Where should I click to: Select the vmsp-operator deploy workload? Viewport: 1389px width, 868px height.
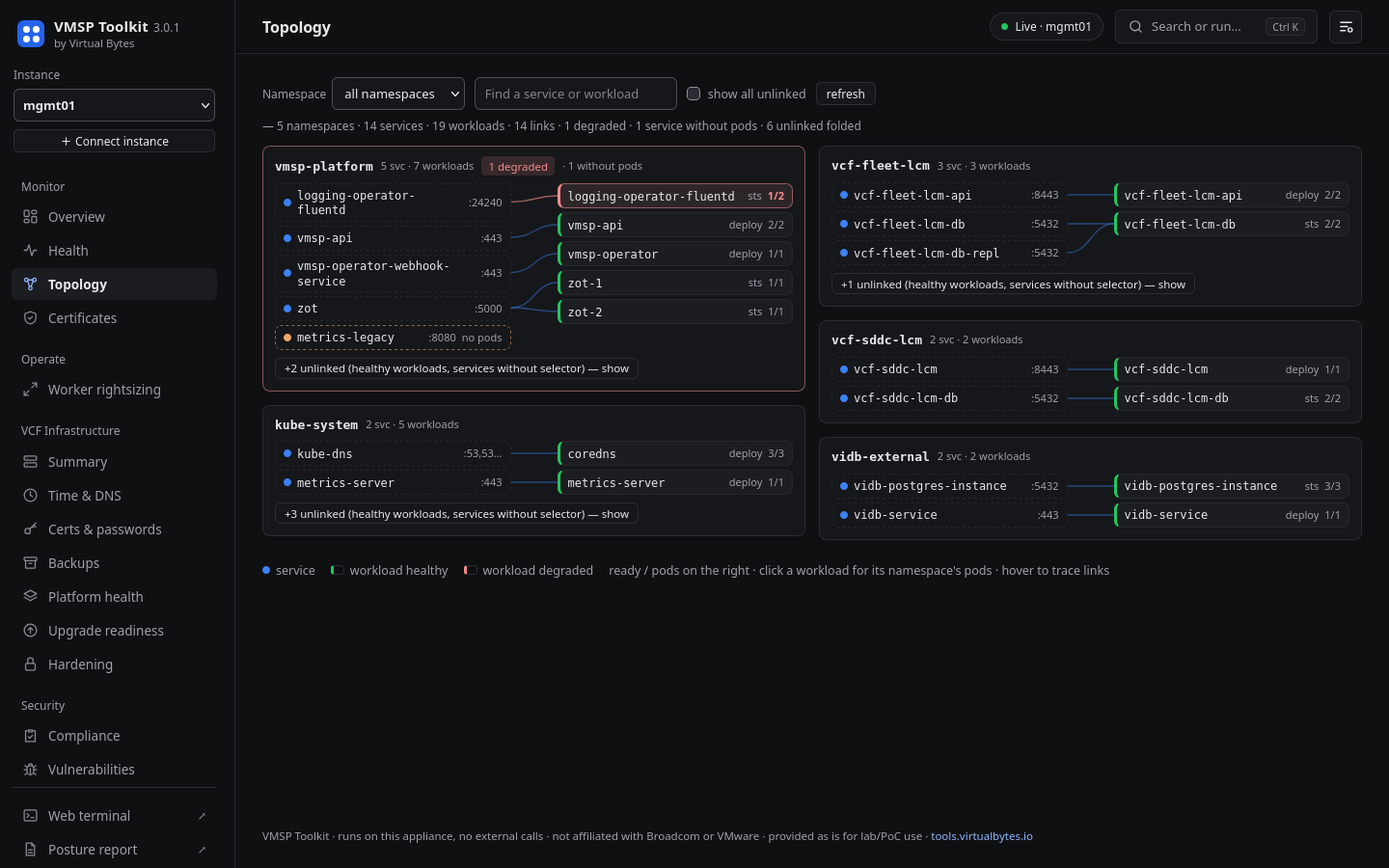(x=675, y=254)
